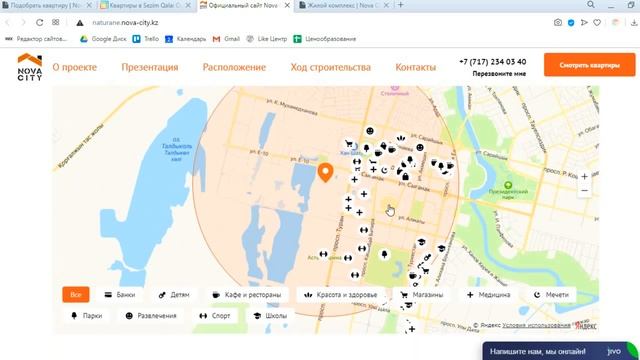Click the downloads icon in browser toolbar

pyautogui.click(x=634, y=23)
